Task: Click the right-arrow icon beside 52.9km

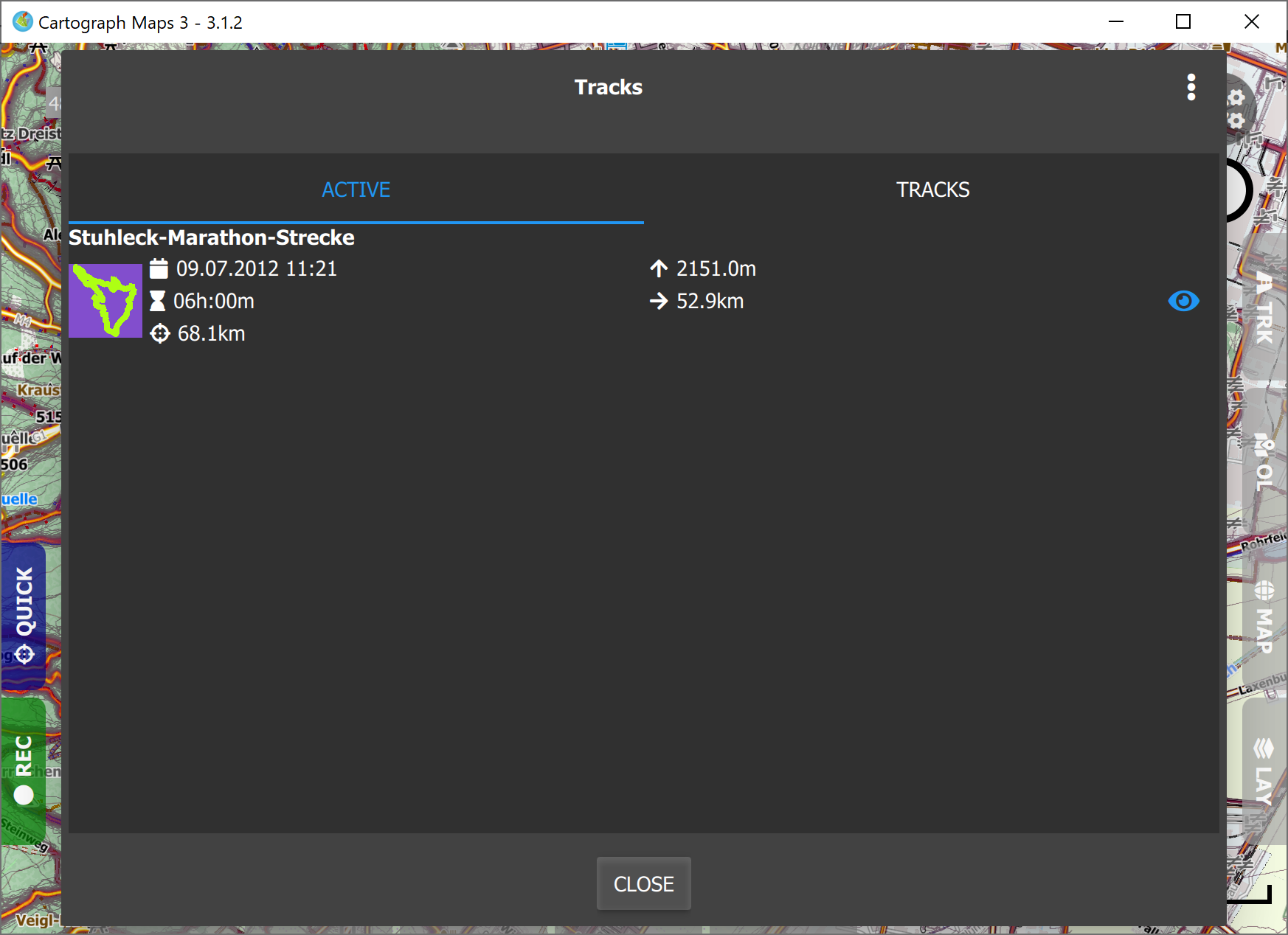Action: pos(659,301)
